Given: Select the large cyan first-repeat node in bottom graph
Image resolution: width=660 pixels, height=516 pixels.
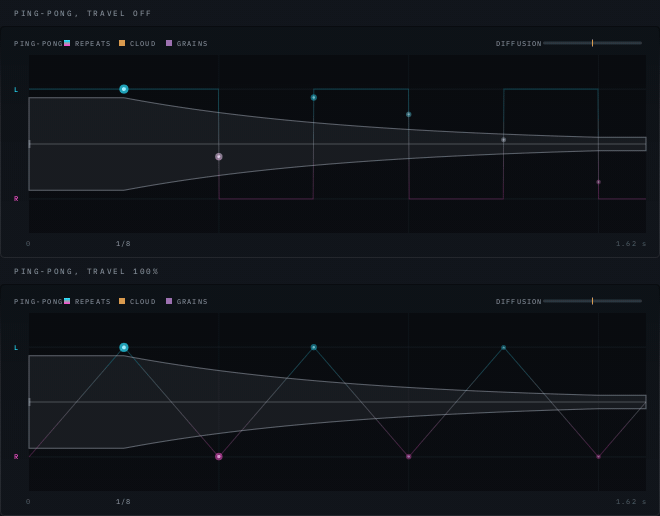Looking at the screenshot, I should coord(124,347).
